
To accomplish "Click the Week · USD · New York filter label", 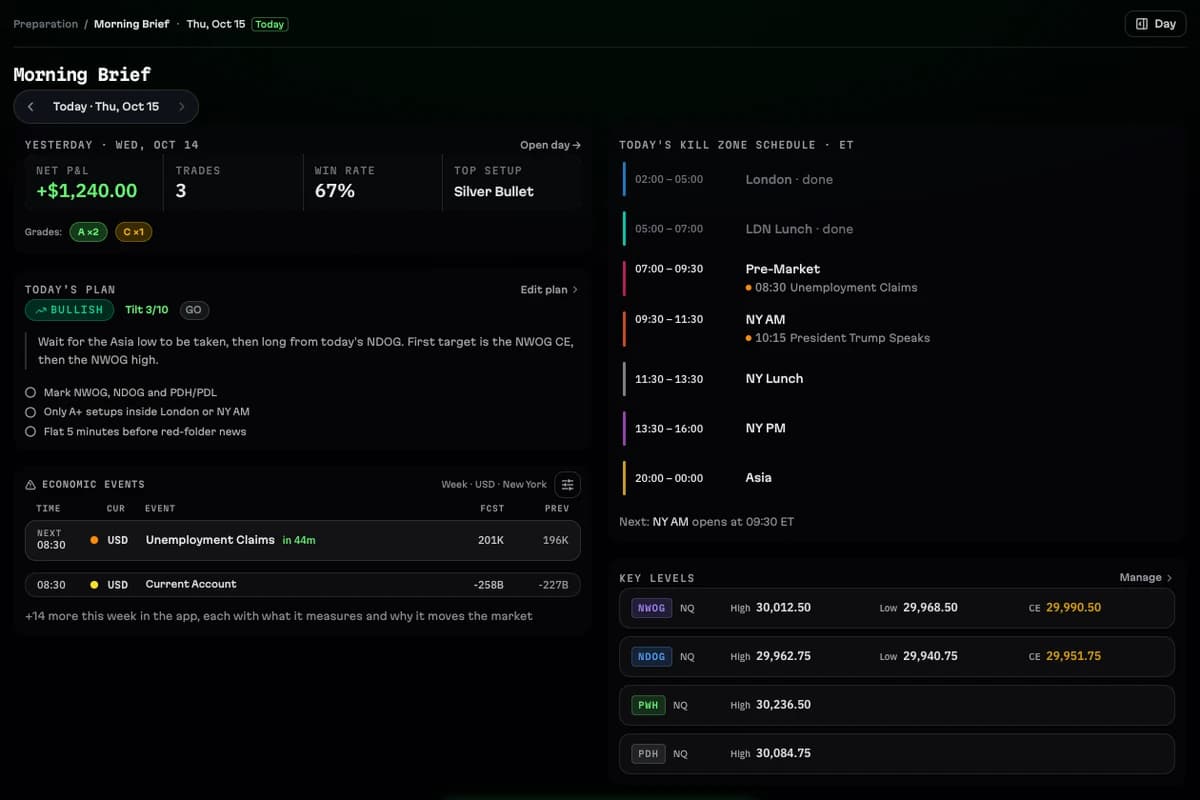I will click(494, 485).
